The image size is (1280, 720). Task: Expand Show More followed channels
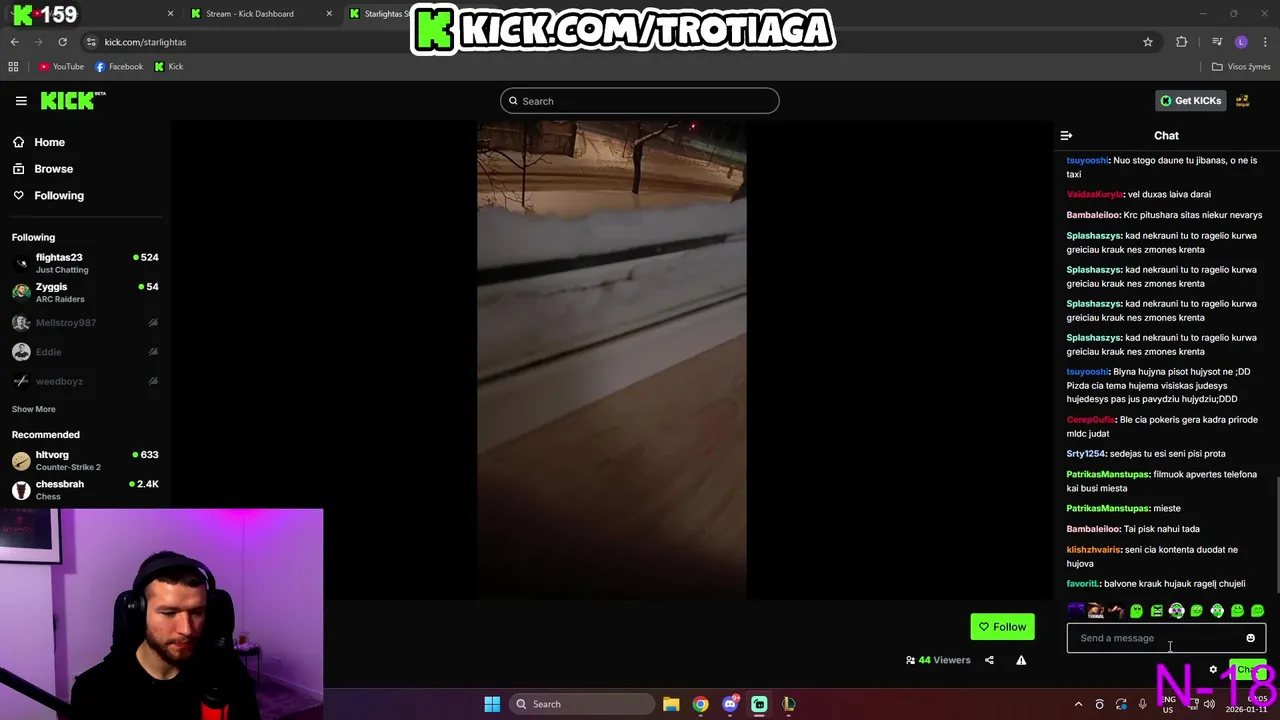point(34,409)
